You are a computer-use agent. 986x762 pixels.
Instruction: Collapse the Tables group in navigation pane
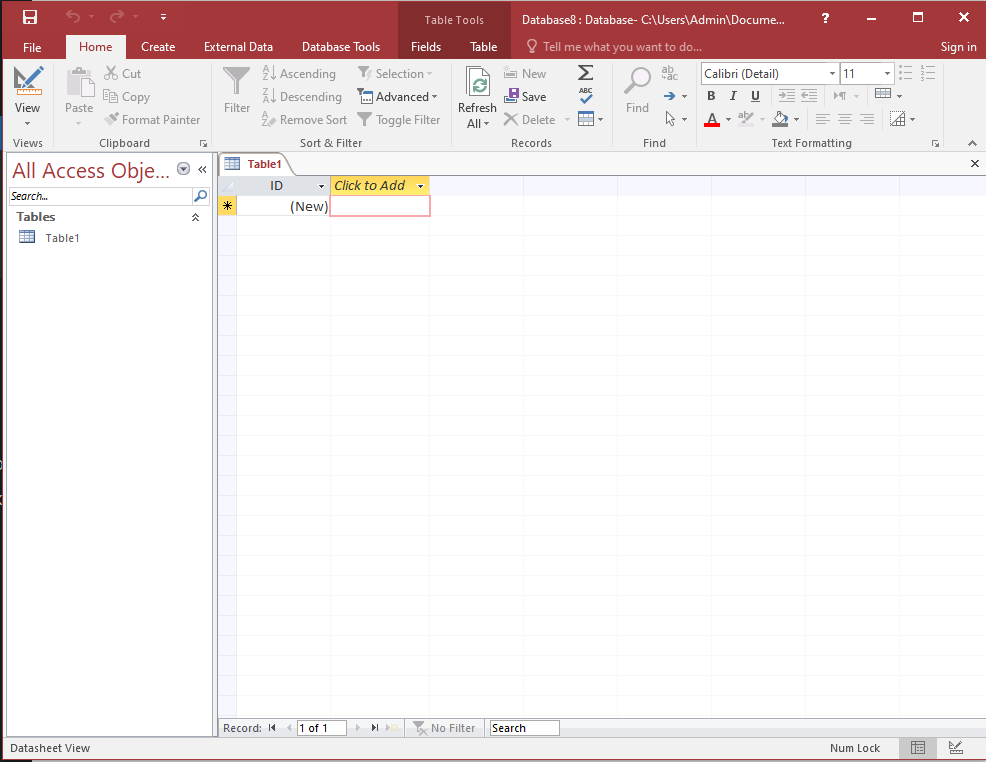click(195, 217)
